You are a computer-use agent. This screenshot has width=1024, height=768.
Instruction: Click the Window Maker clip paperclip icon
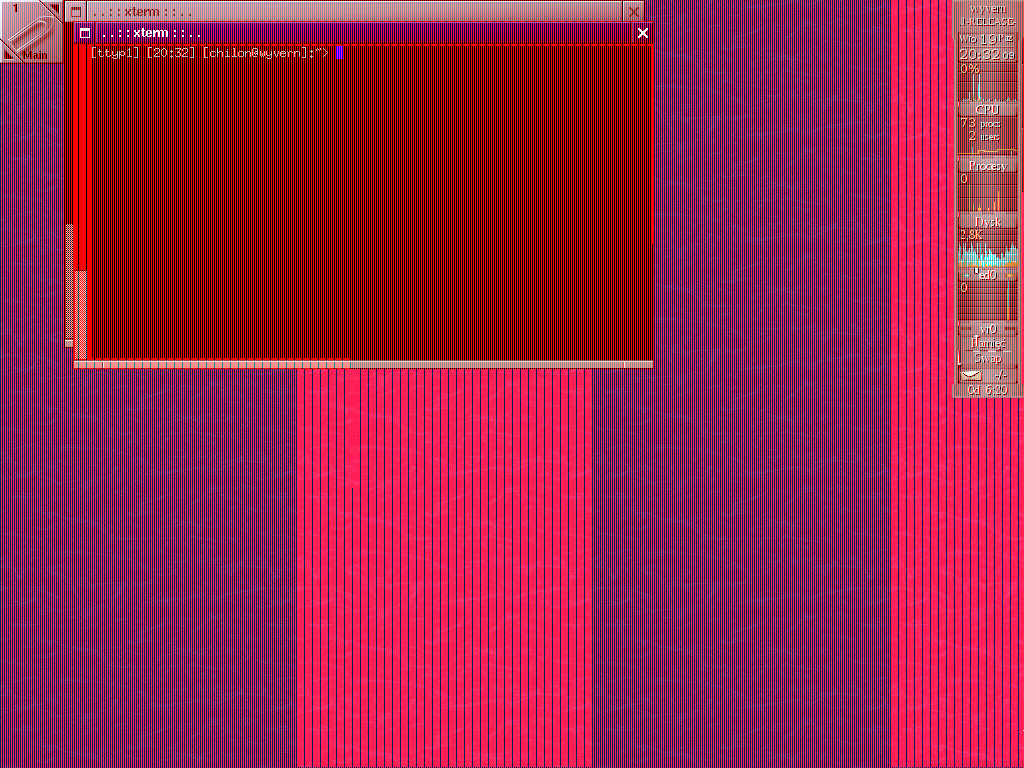tap(30, 30)
